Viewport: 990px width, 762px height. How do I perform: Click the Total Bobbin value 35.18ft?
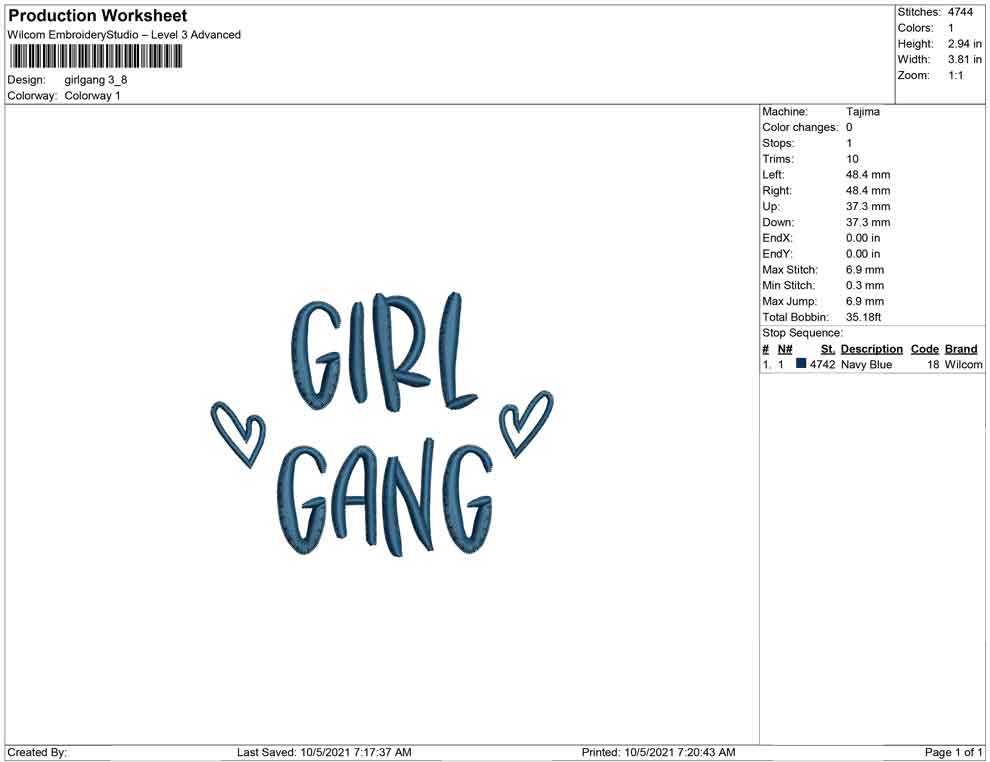[866, 317]
